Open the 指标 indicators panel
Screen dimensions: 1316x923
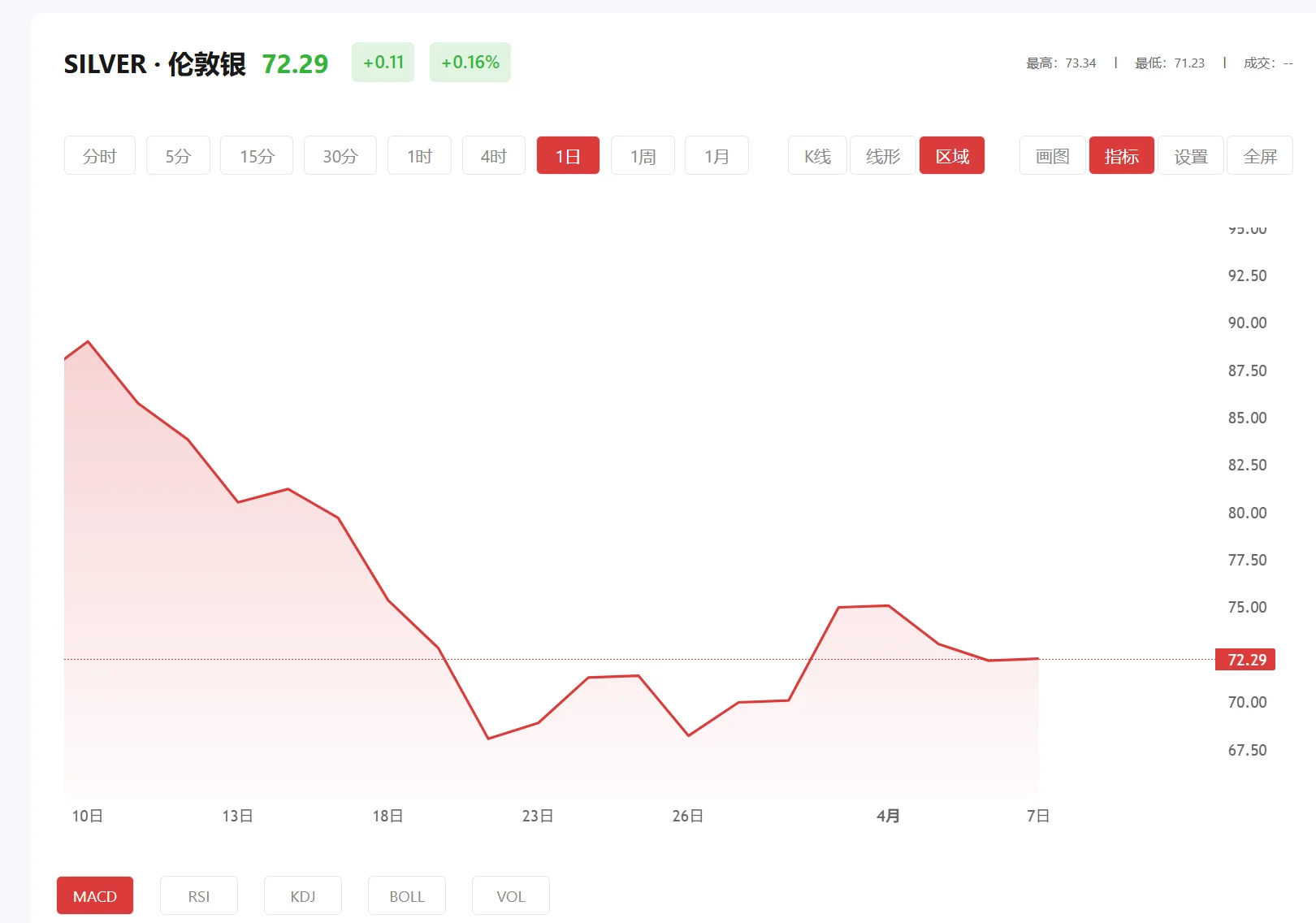tap(1121, 155)
